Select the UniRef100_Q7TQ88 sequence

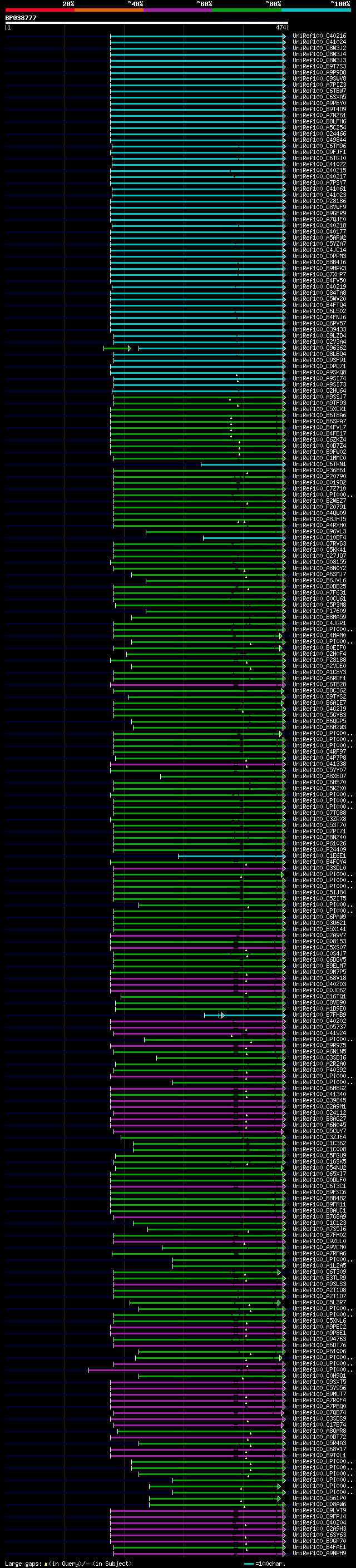pos(319,813)
